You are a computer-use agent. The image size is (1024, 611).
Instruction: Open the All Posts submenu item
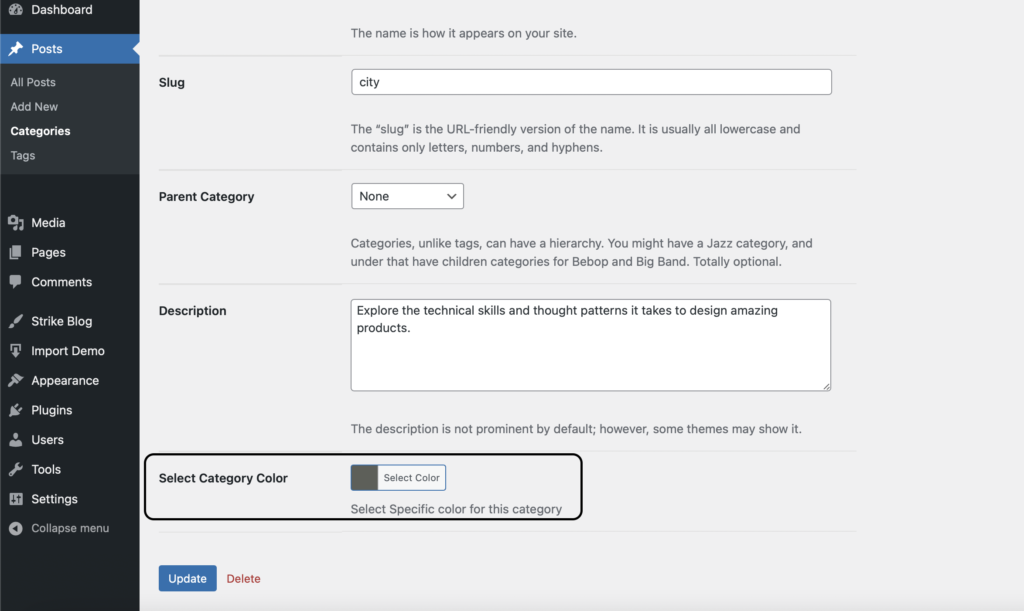point(33,82)
